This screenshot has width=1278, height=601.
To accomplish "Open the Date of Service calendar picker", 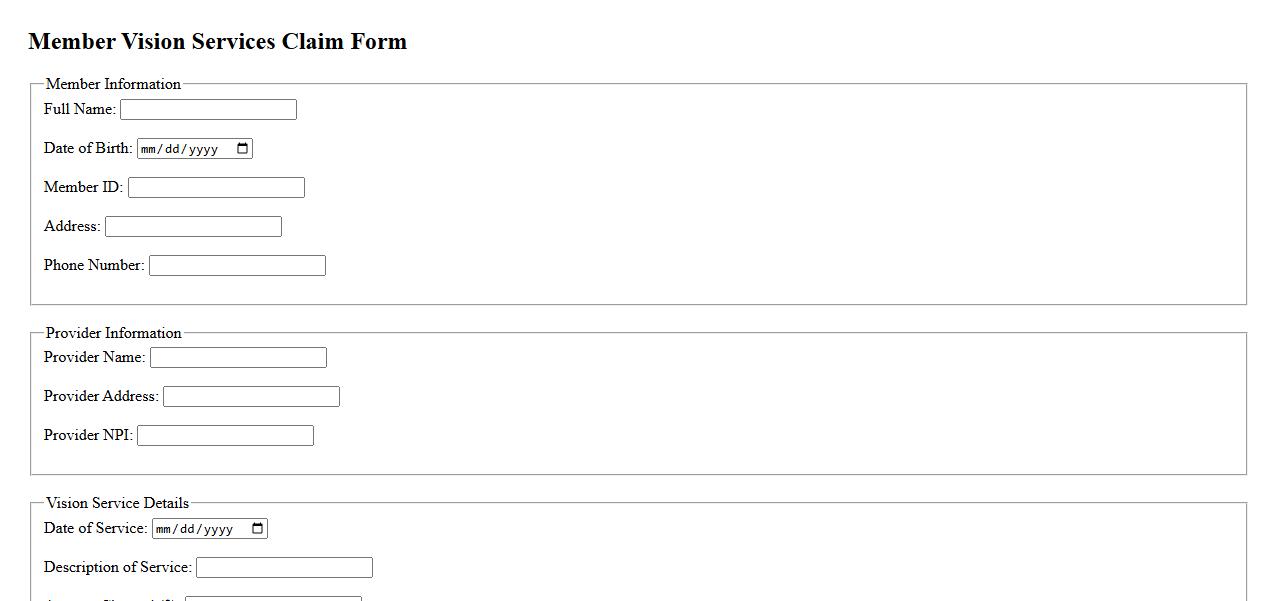I will [257, 529].
